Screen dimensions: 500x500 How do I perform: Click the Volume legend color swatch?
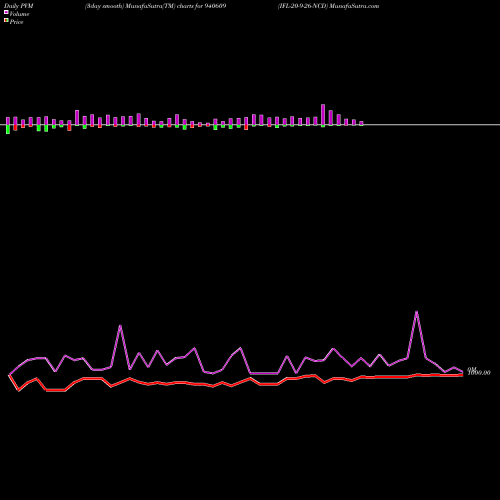pos(6,12)
